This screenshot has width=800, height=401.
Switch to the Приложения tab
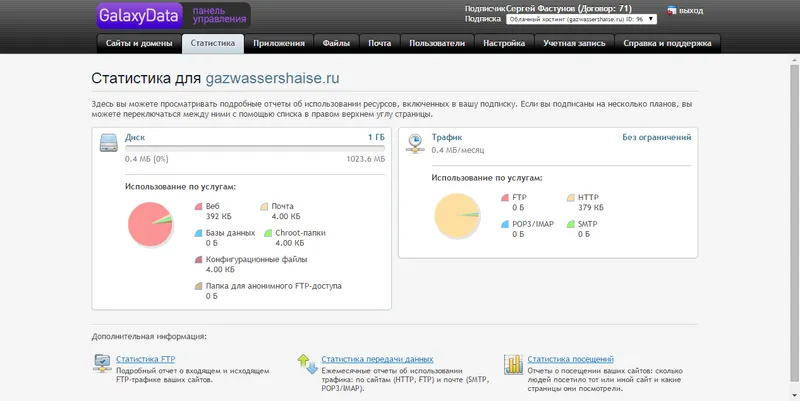[279, 43]
